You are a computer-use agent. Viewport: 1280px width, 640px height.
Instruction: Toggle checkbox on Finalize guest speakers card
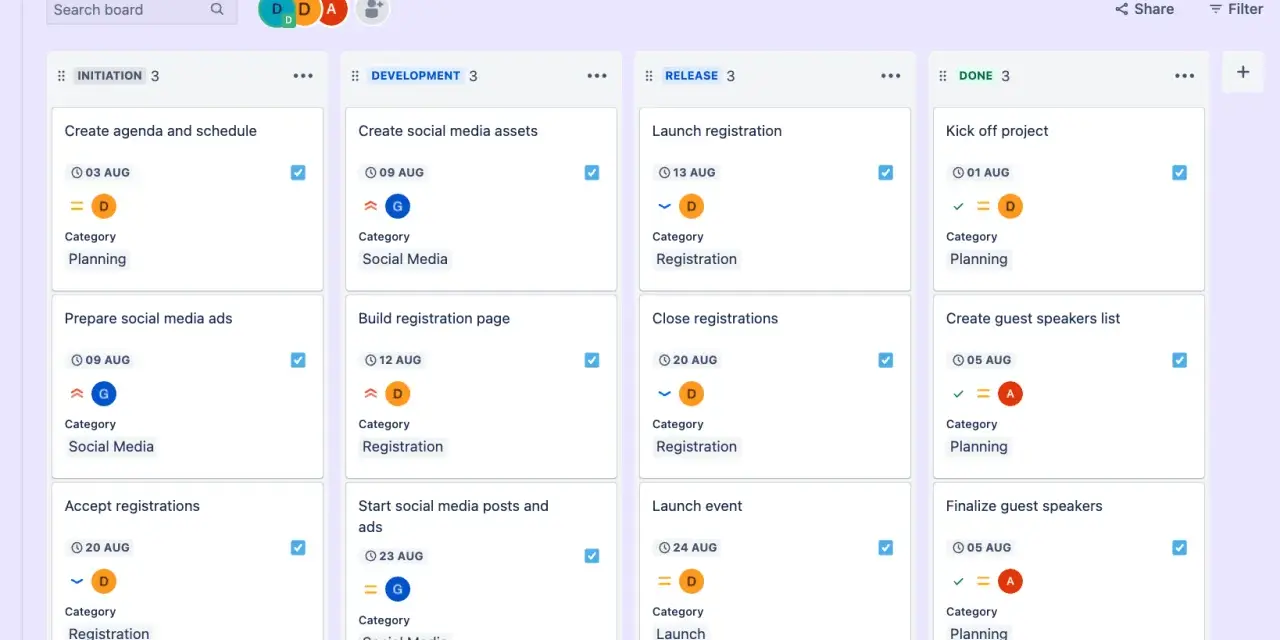1180,547
